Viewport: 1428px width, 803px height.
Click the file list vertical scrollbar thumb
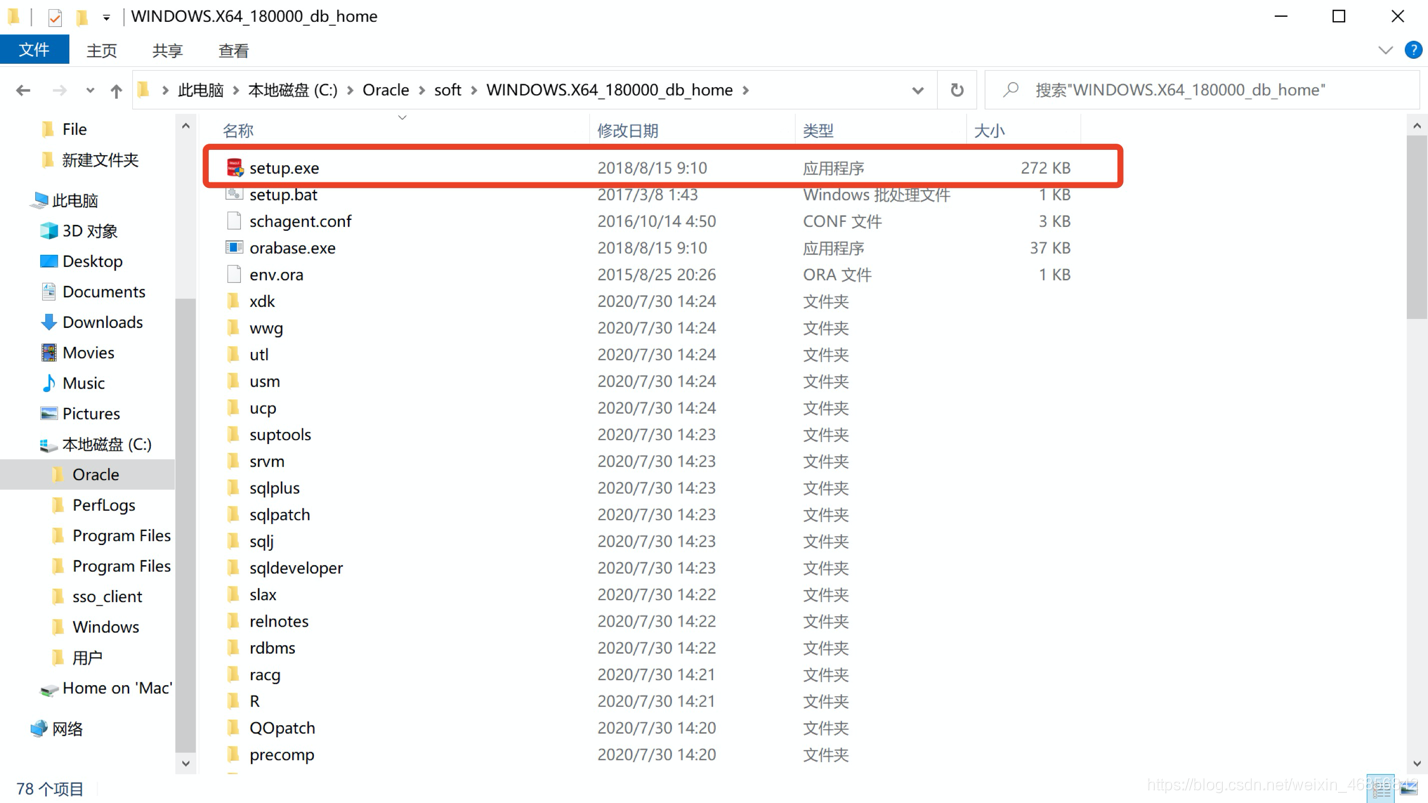1416,228
